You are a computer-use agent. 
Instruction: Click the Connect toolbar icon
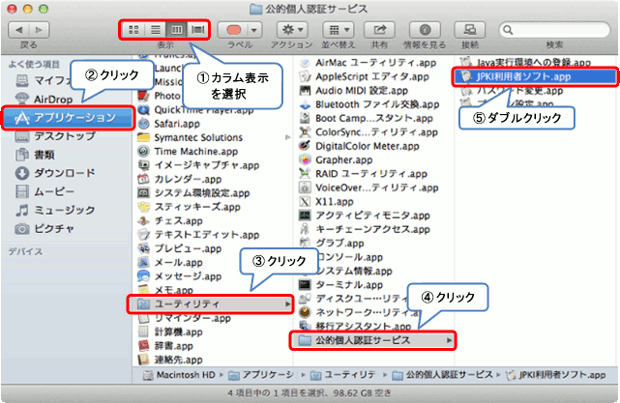(x=470, y=30)
